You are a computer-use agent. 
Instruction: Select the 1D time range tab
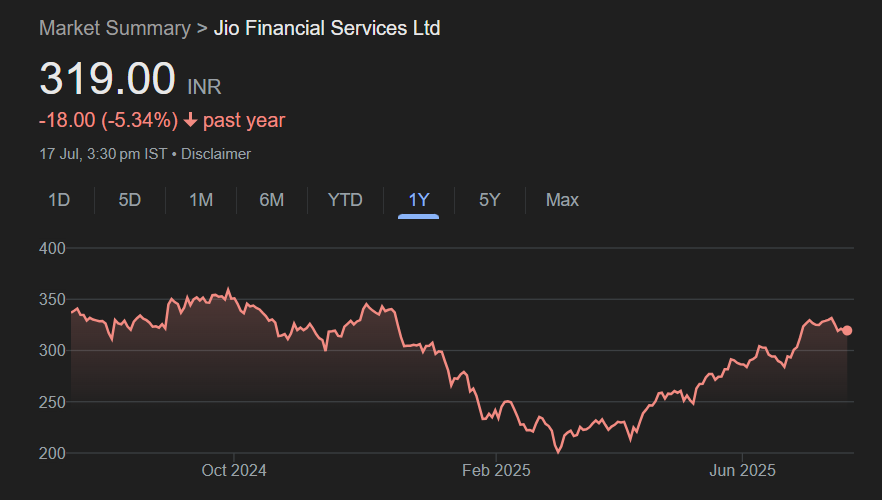[59, 200]
